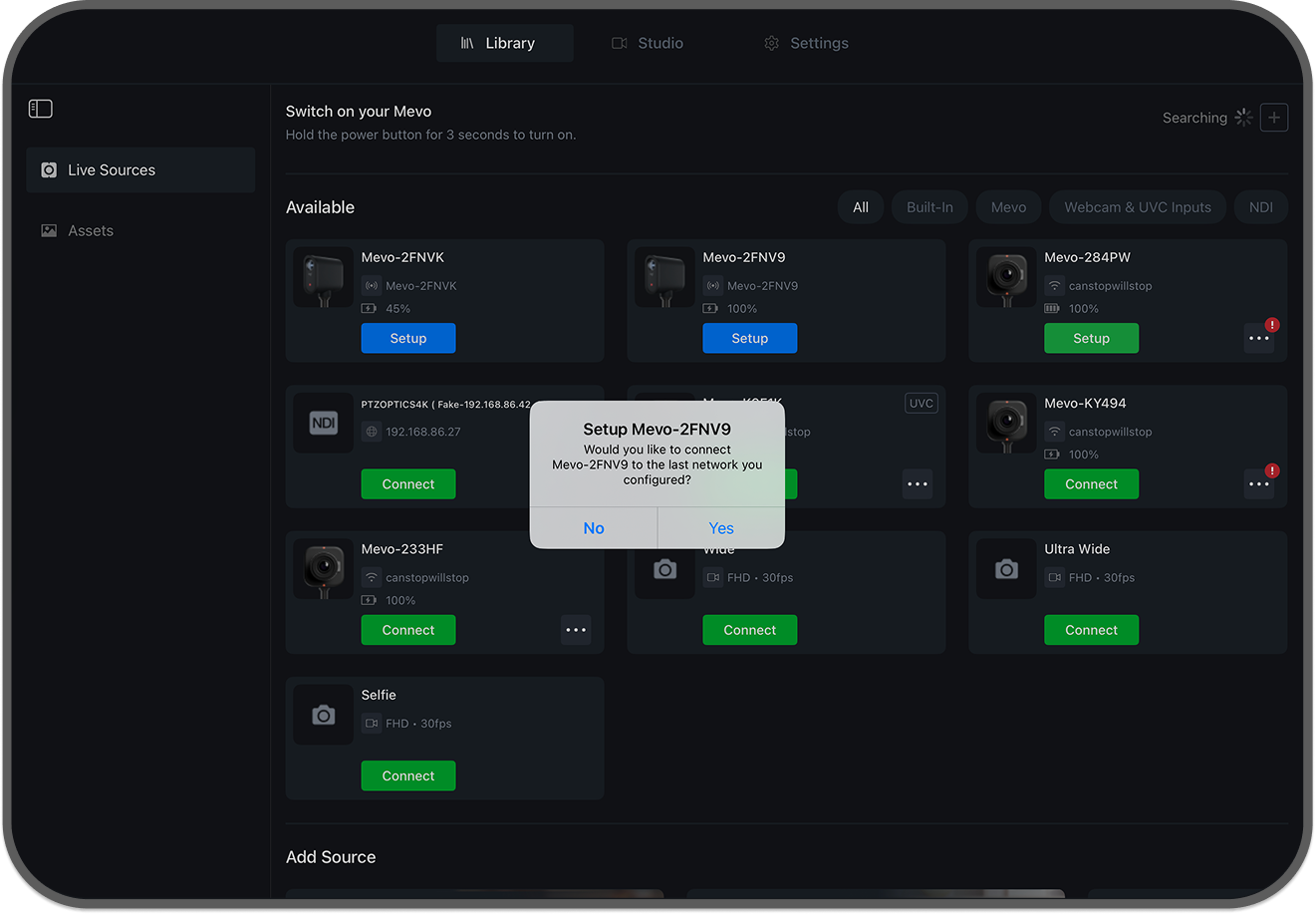Click the Searching spinner indicator

coord(1243,118)
